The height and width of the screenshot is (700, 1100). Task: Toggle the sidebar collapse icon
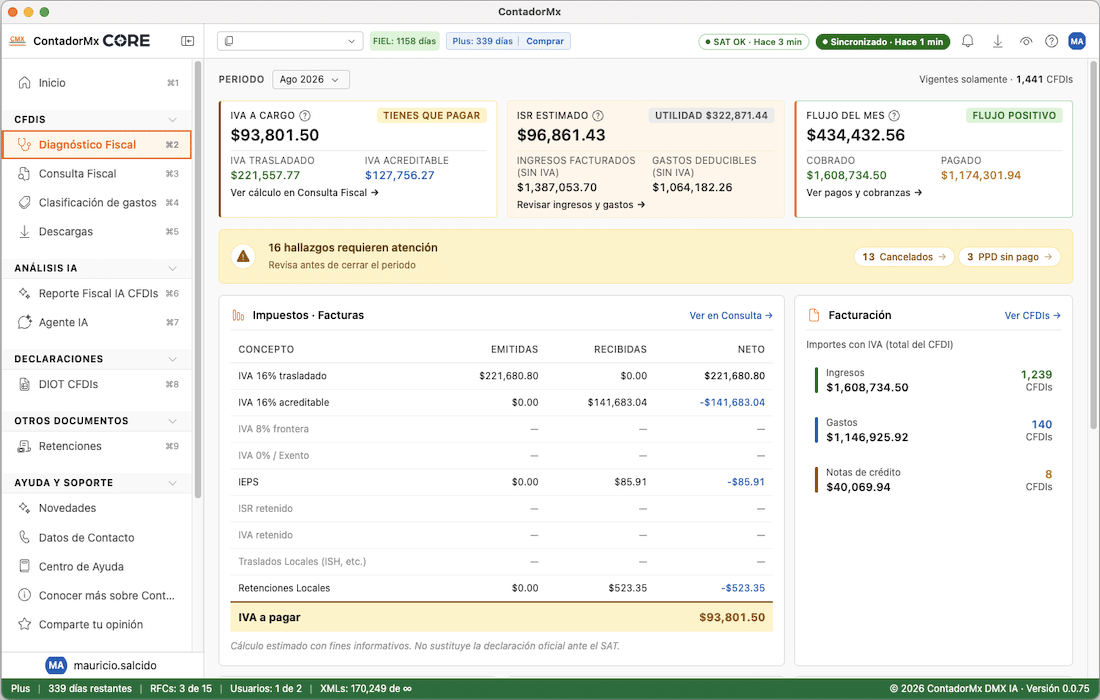pos(187,41)
